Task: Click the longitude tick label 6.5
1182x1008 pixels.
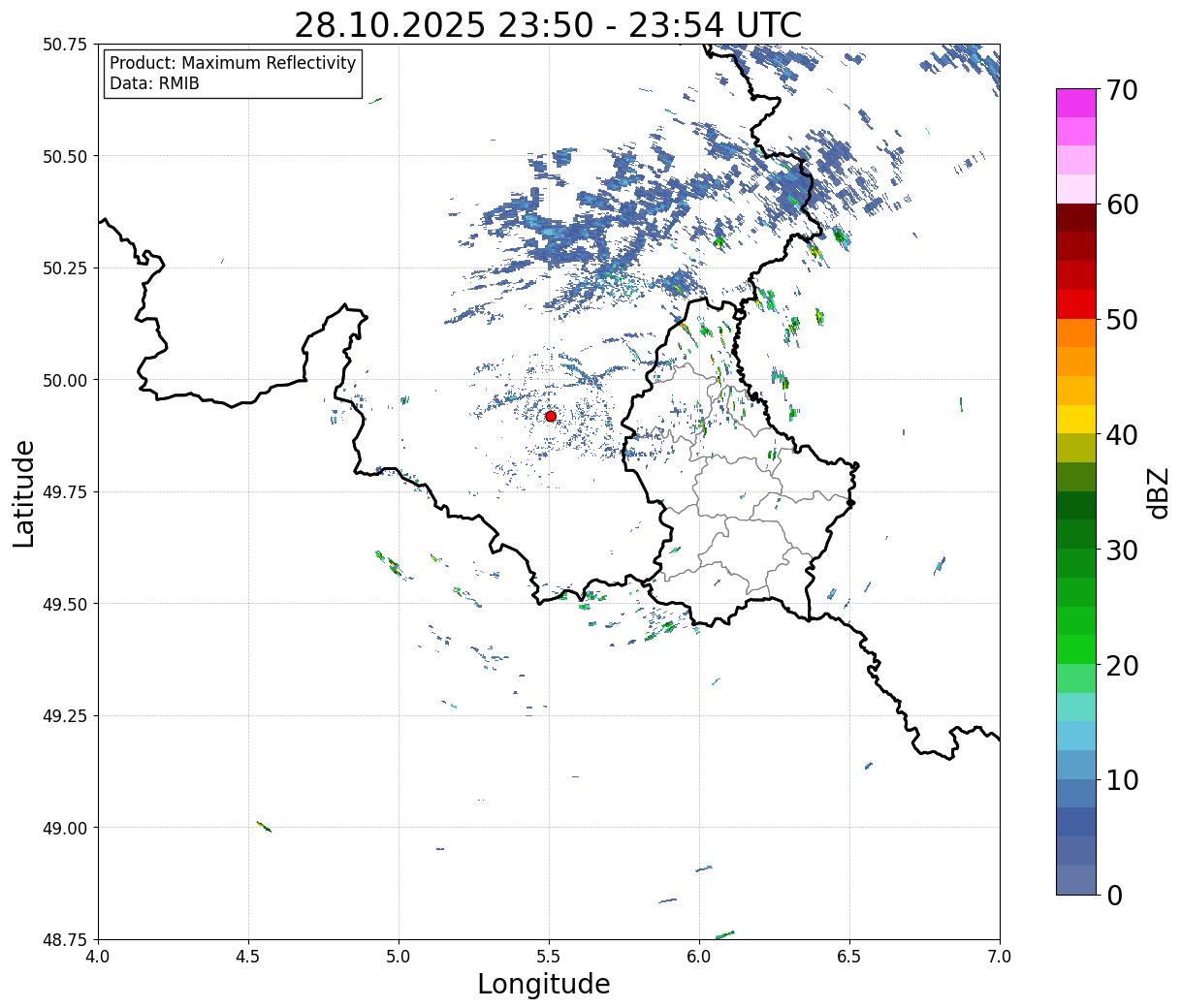Action: (849, 956)
